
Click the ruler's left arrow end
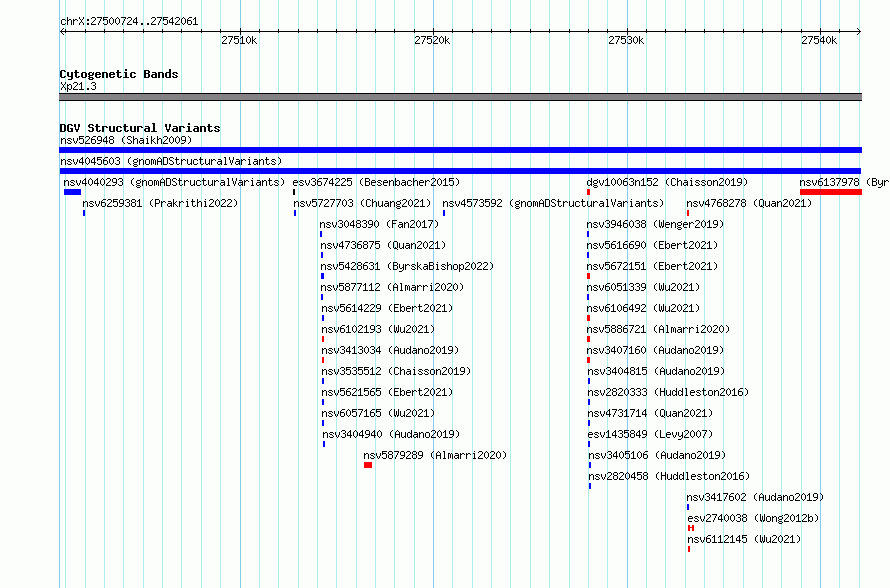(x=63, y=32)
